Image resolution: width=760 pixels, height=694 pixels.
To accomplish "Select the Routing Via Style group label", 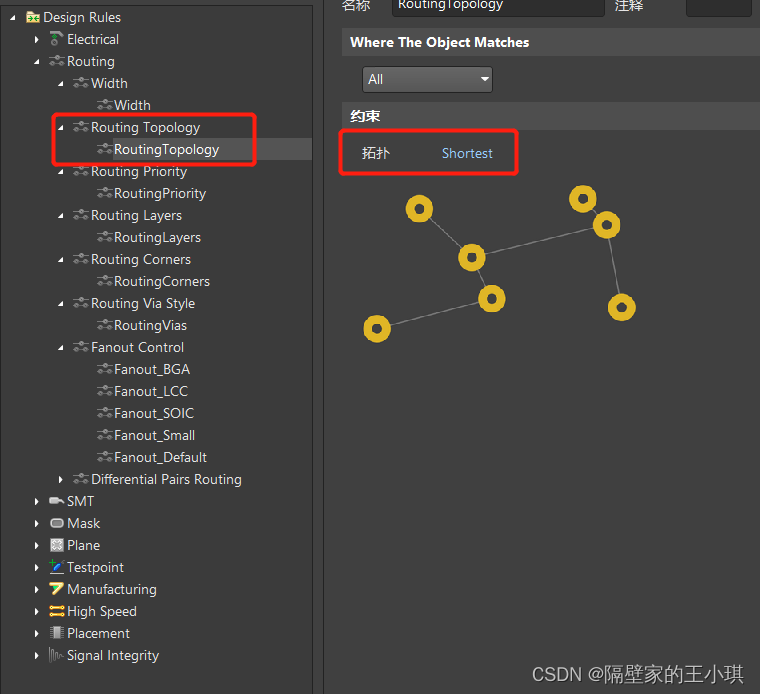I will [143, 304].
